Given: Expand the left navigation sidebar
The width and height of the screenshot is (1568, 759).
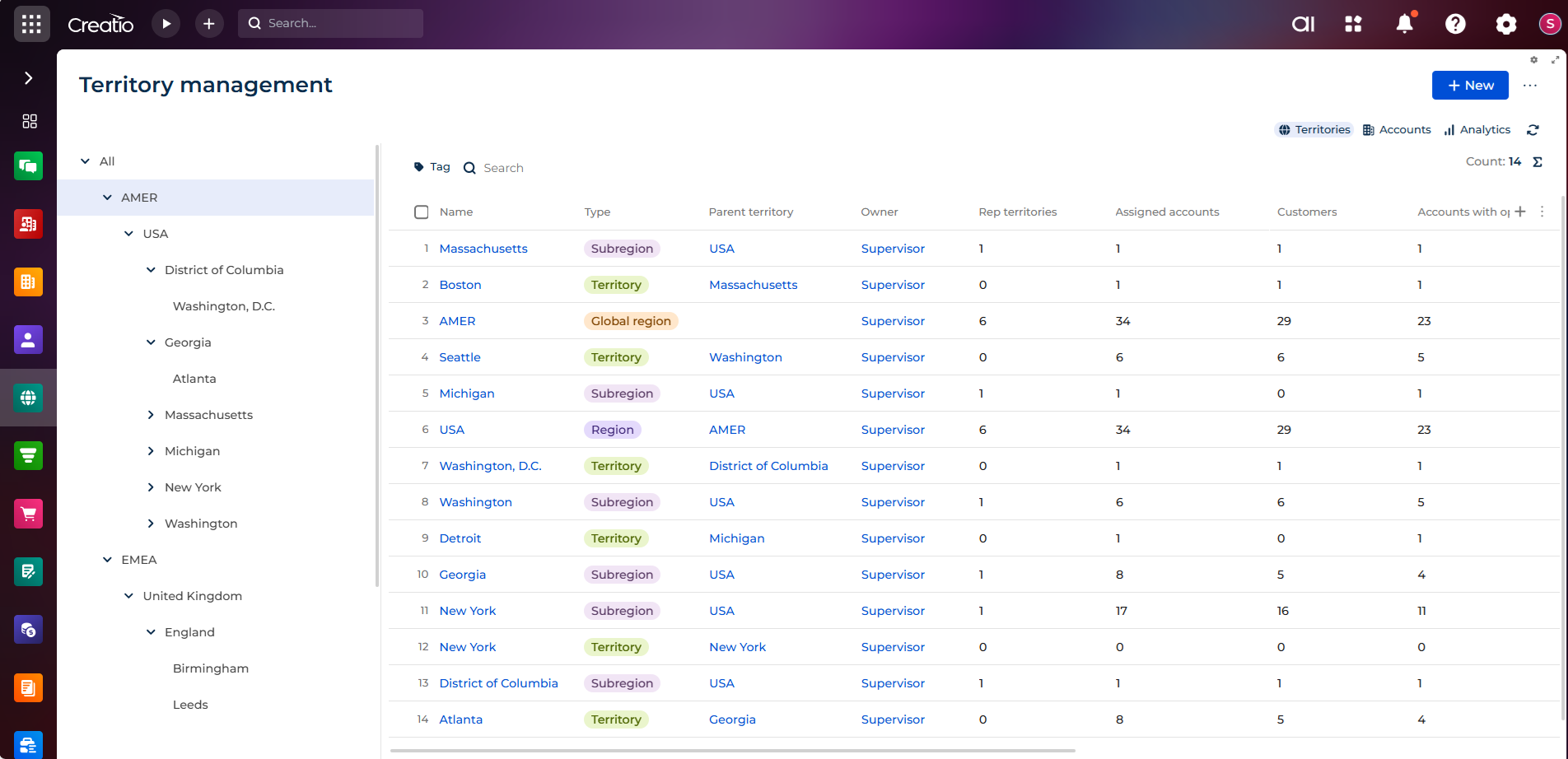Looking at the screenshot, I should [29, 78].
